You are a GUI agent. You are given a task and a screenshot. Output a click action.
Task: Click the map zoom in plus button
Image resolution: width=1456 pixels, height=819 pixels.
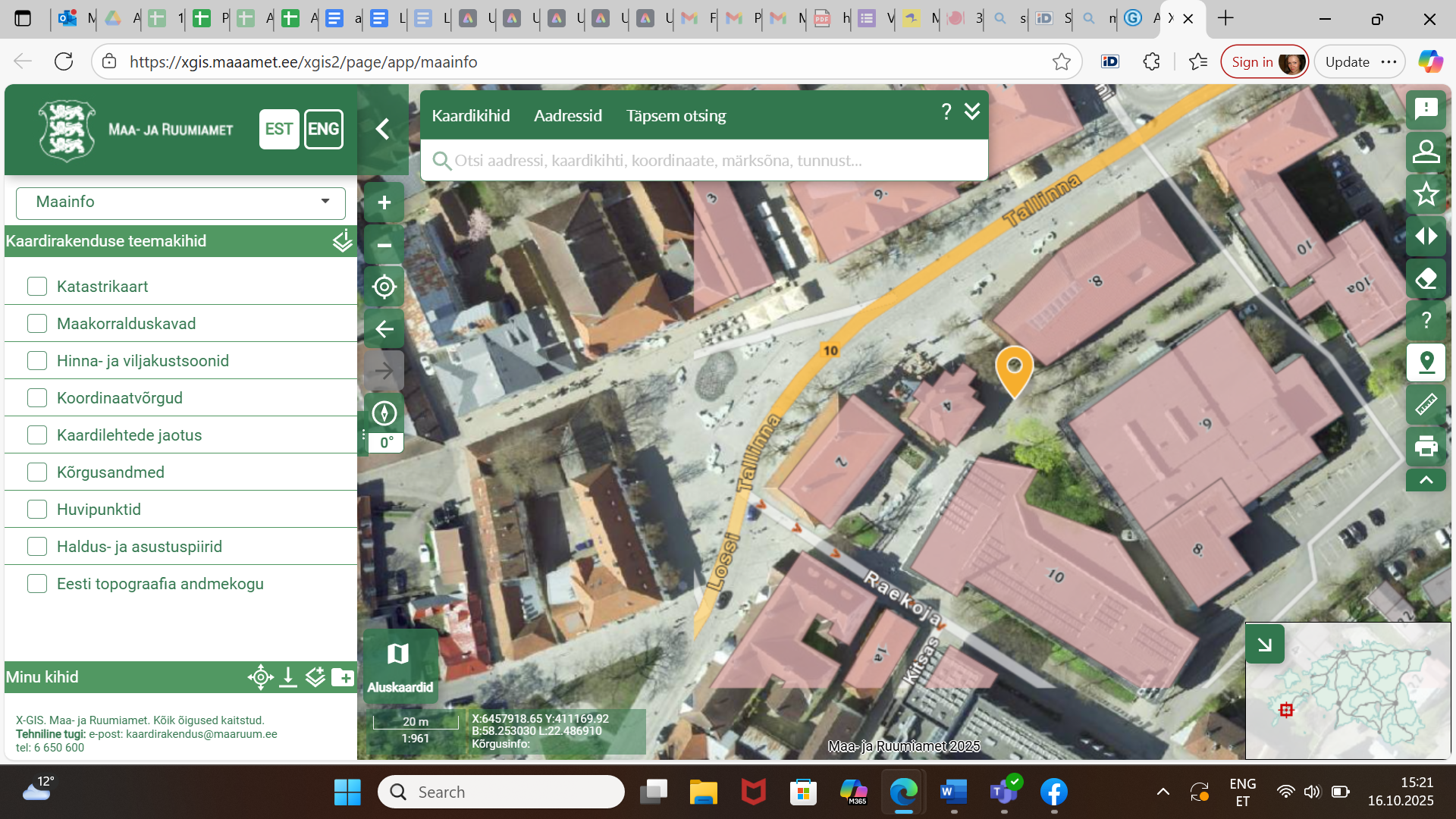click(x=384, y=202)
